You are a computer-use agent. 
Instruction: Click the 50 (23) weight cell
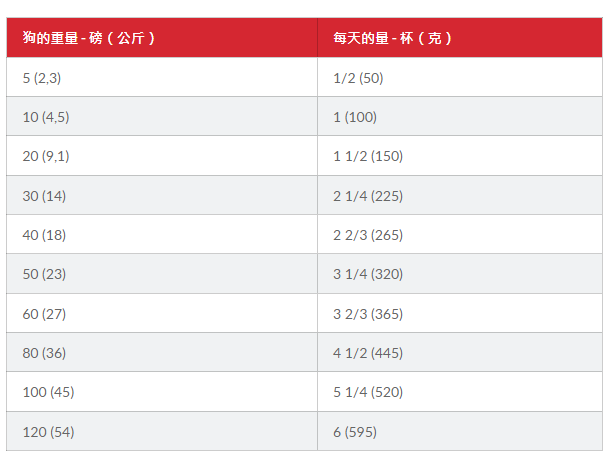click(44, 275)
